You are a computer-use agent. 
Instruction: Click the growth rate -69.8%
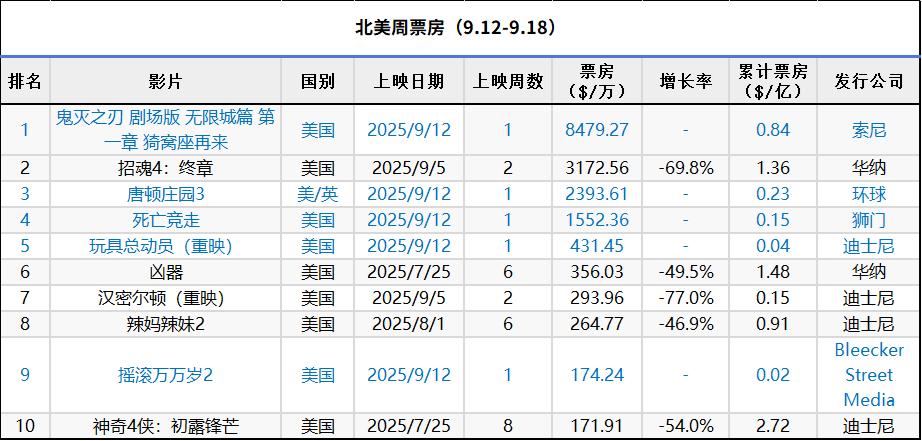[686, 169]
